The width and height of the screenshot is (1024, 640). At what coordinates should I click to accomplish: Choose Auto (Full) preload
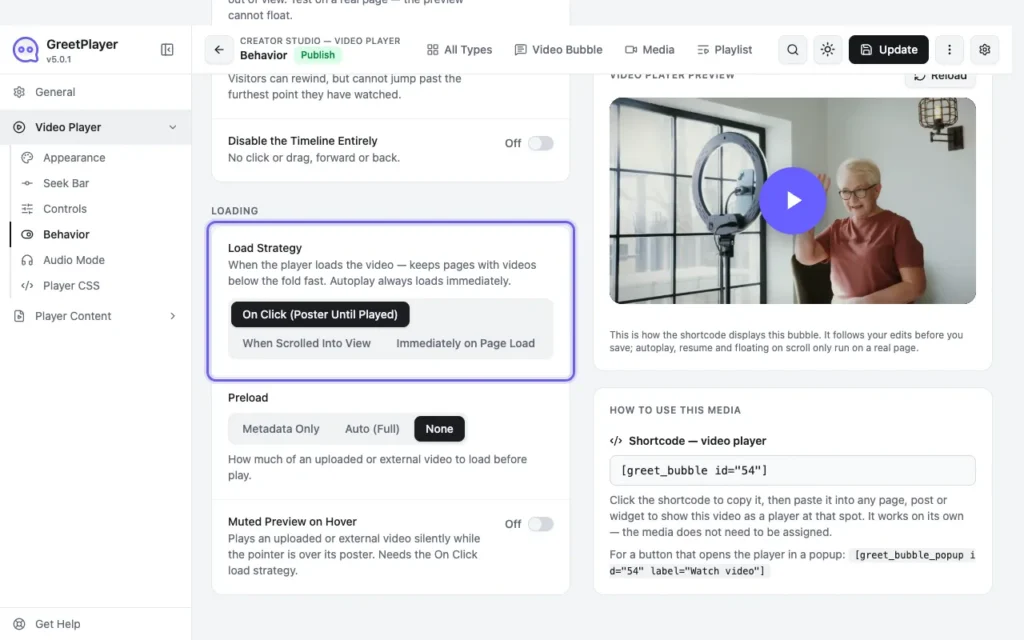372,428
